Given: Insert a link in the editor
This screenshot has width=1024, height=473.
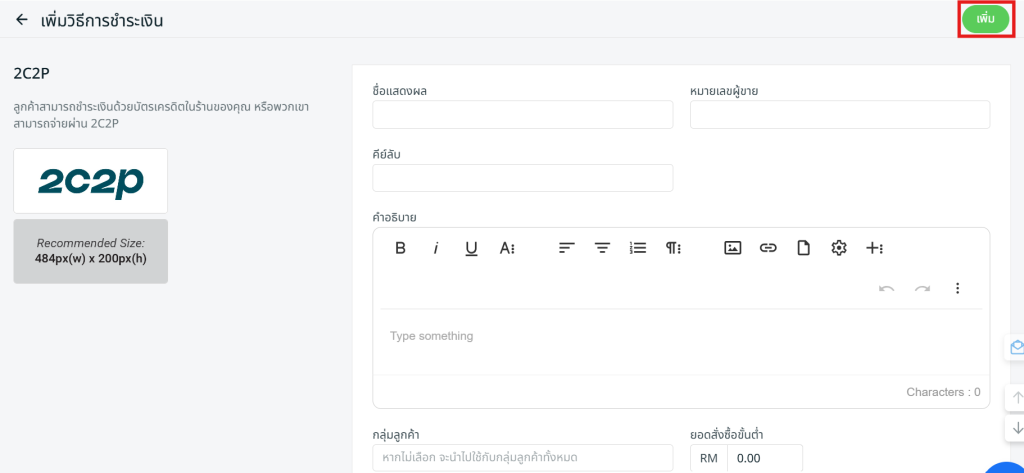Looking at the screenshot, I should (768, 248).
